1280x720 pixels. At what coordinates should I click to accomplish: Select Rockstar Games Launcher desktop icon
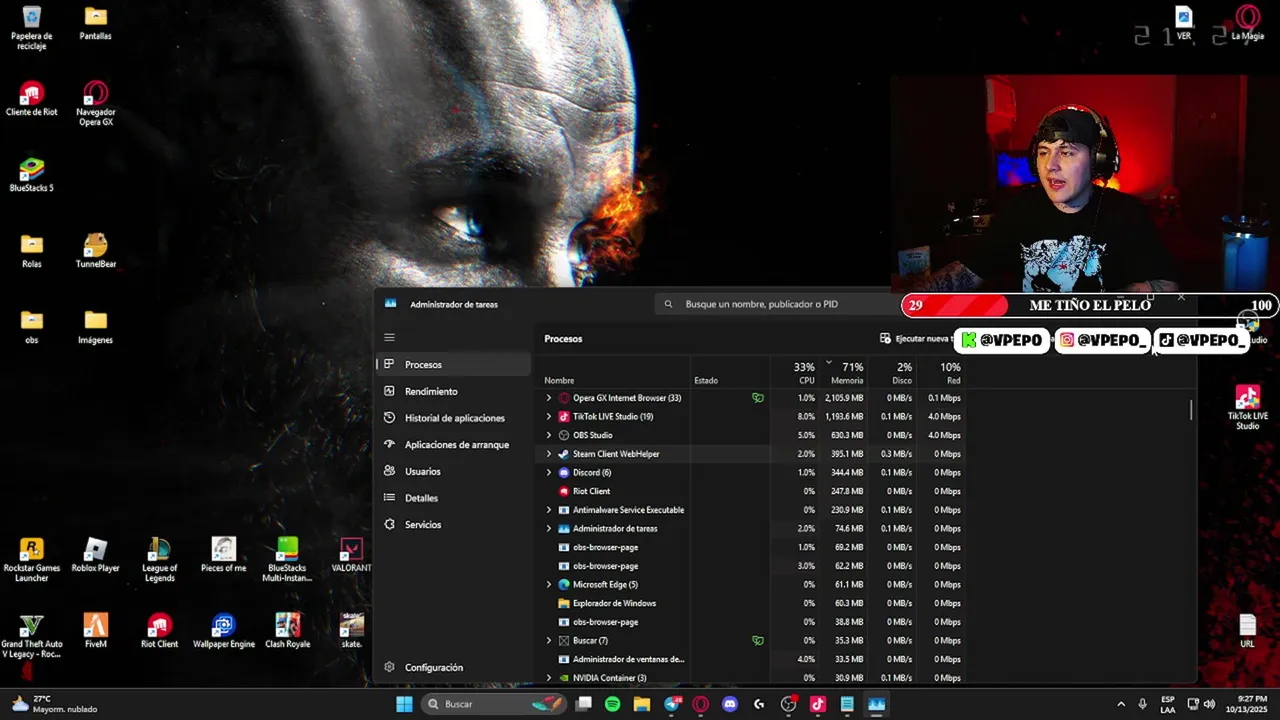coord(31,560)
